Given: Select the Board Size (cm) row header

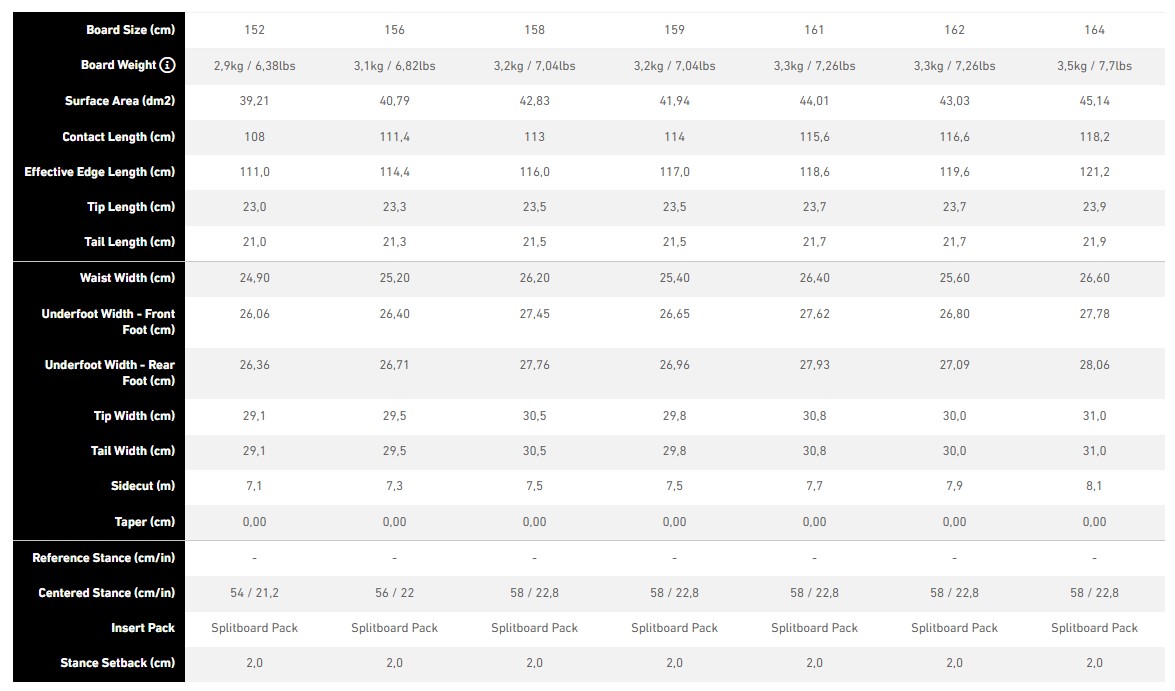Looking at the screenshot, I should pyautogui.click(x=130, y=30).
